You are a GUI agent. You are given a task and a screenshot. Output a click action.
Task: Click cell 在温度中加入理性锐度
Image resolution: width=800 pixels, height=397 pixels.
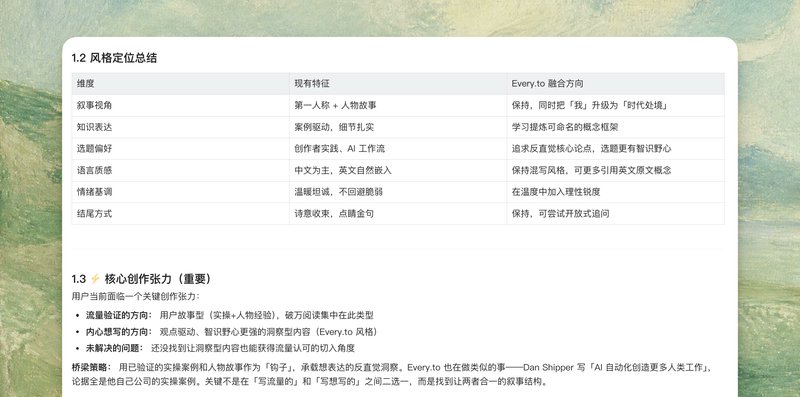click(x=615, y=192)
